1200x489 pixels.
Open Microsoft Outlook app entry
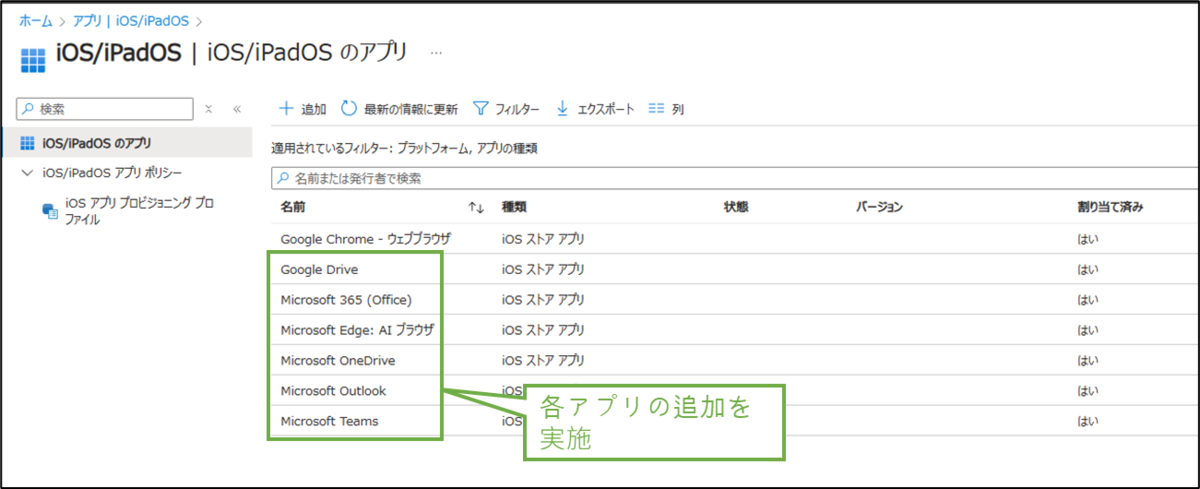[333, 391]
